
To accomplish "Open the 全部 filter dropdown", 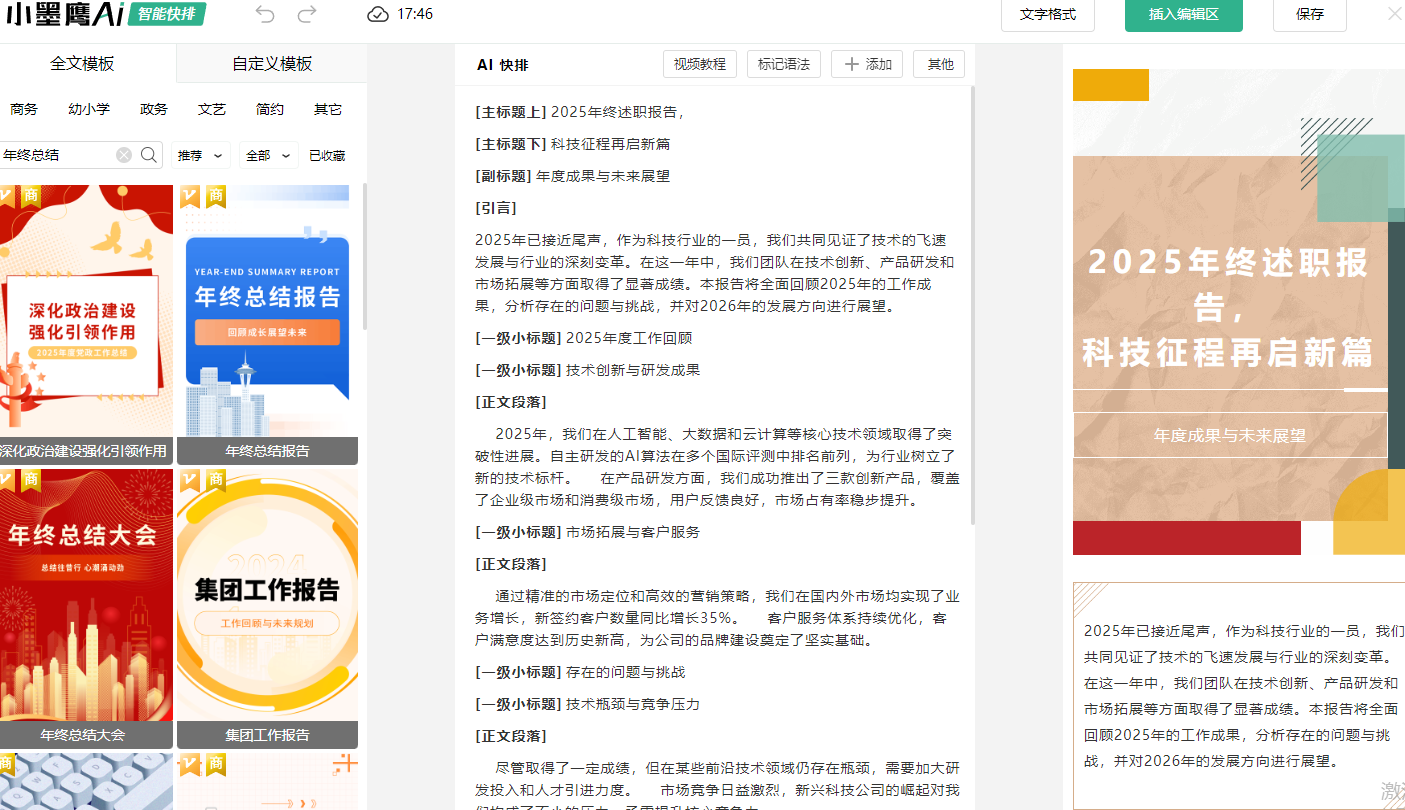I will (x=268, y=156).
